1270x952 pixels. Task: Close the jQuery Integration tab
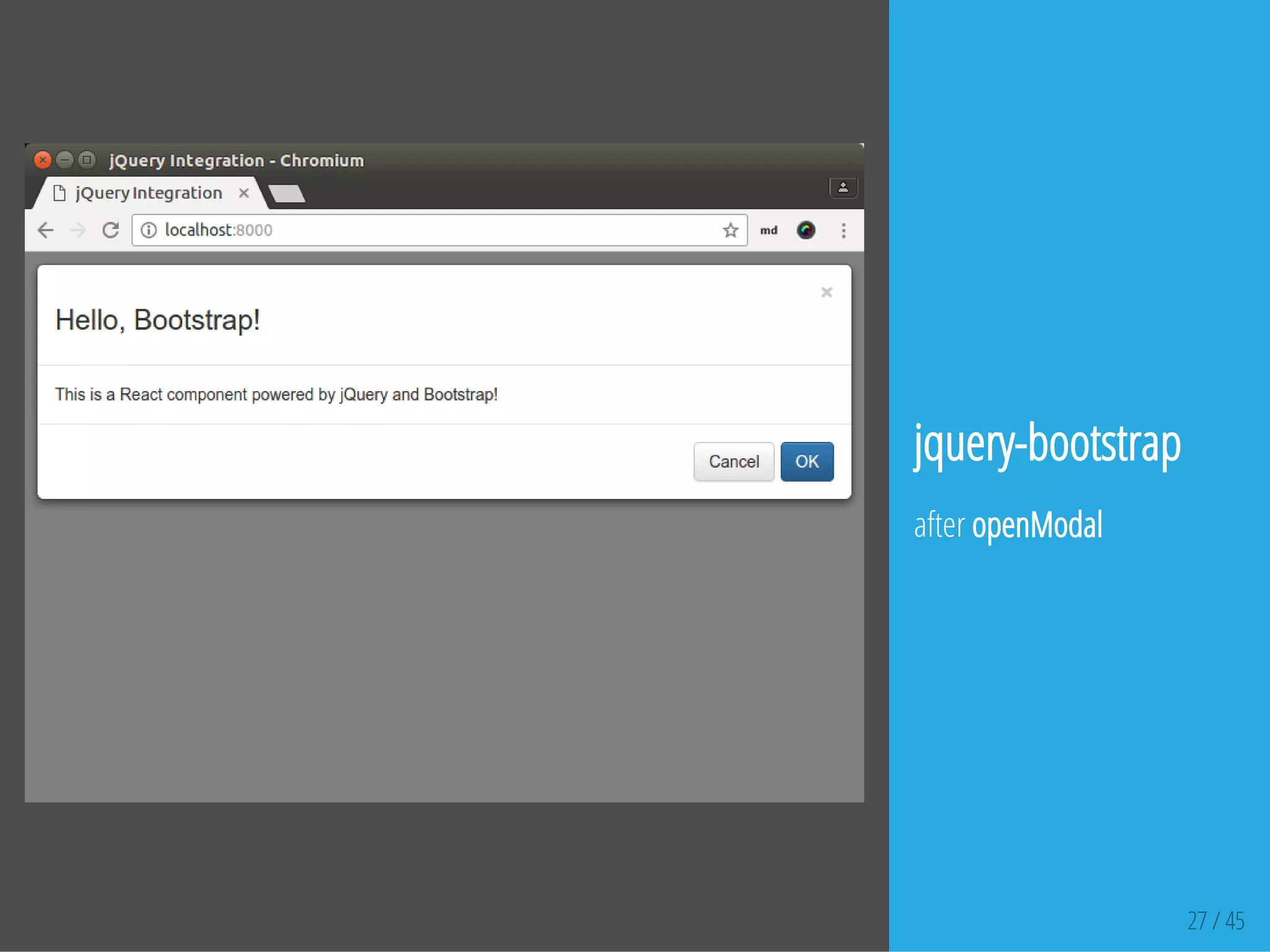pos(244,193)
